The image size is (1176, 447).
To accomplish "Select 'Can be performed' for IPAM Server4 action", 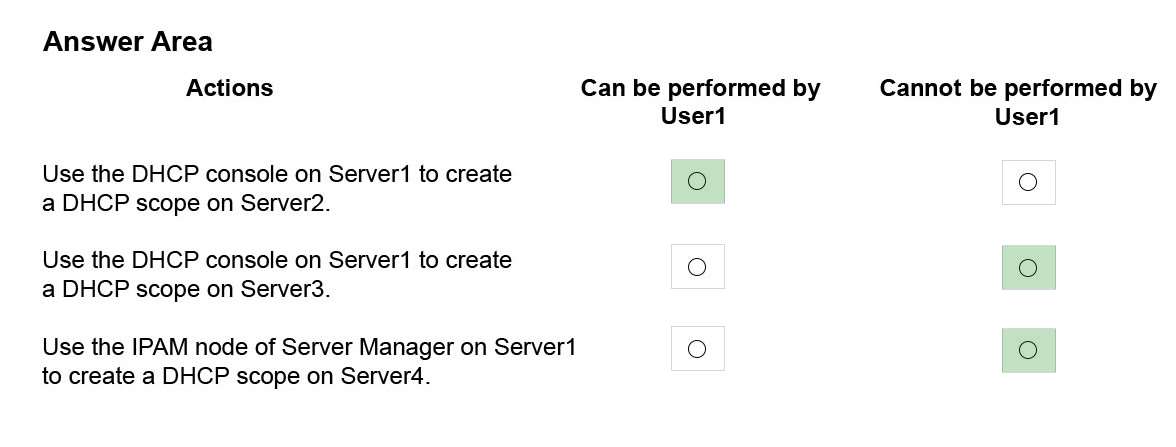I will pos(697,349).
